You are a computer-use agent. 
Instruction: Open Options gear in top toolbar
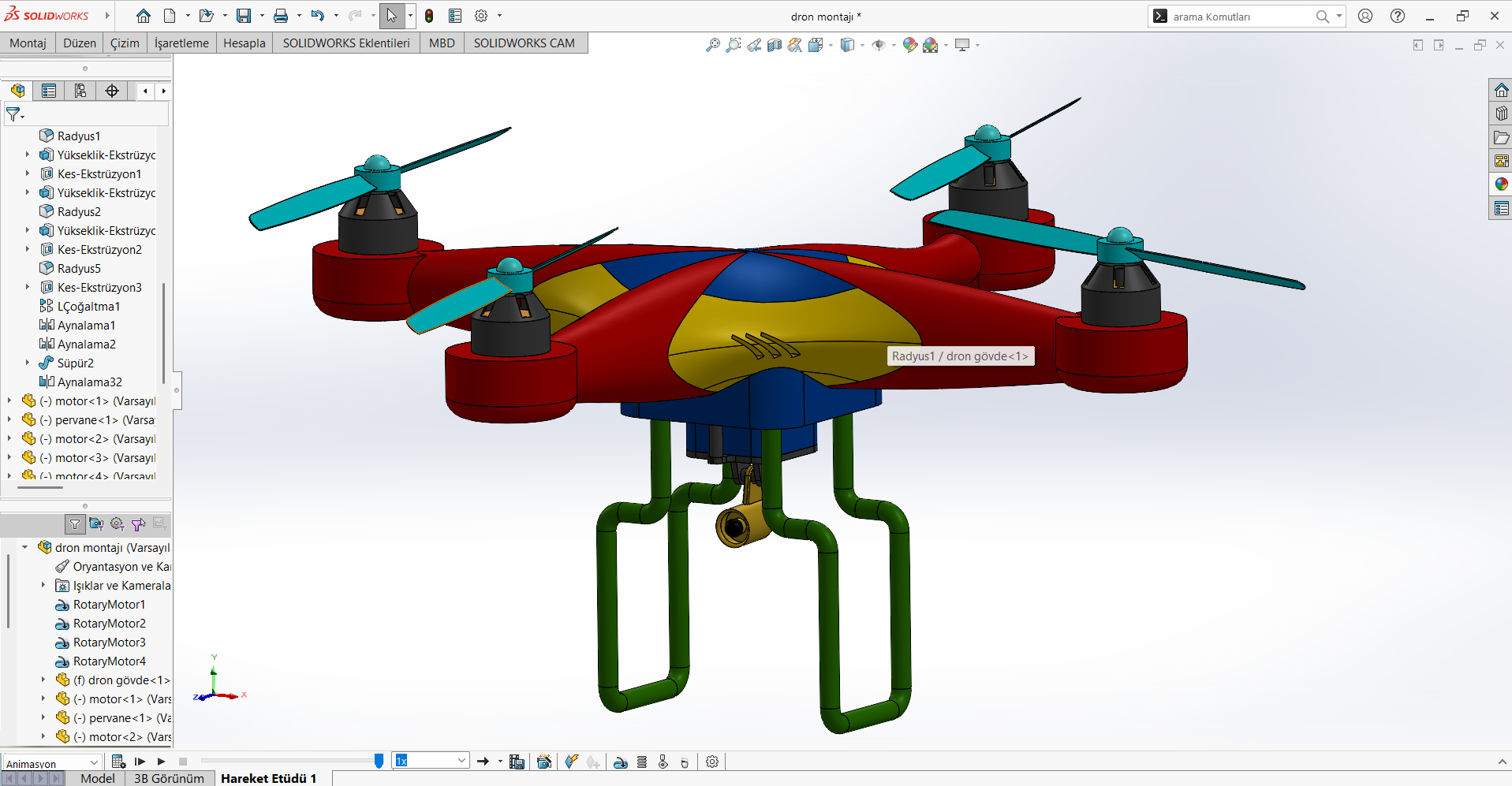(x=481, y=16)
